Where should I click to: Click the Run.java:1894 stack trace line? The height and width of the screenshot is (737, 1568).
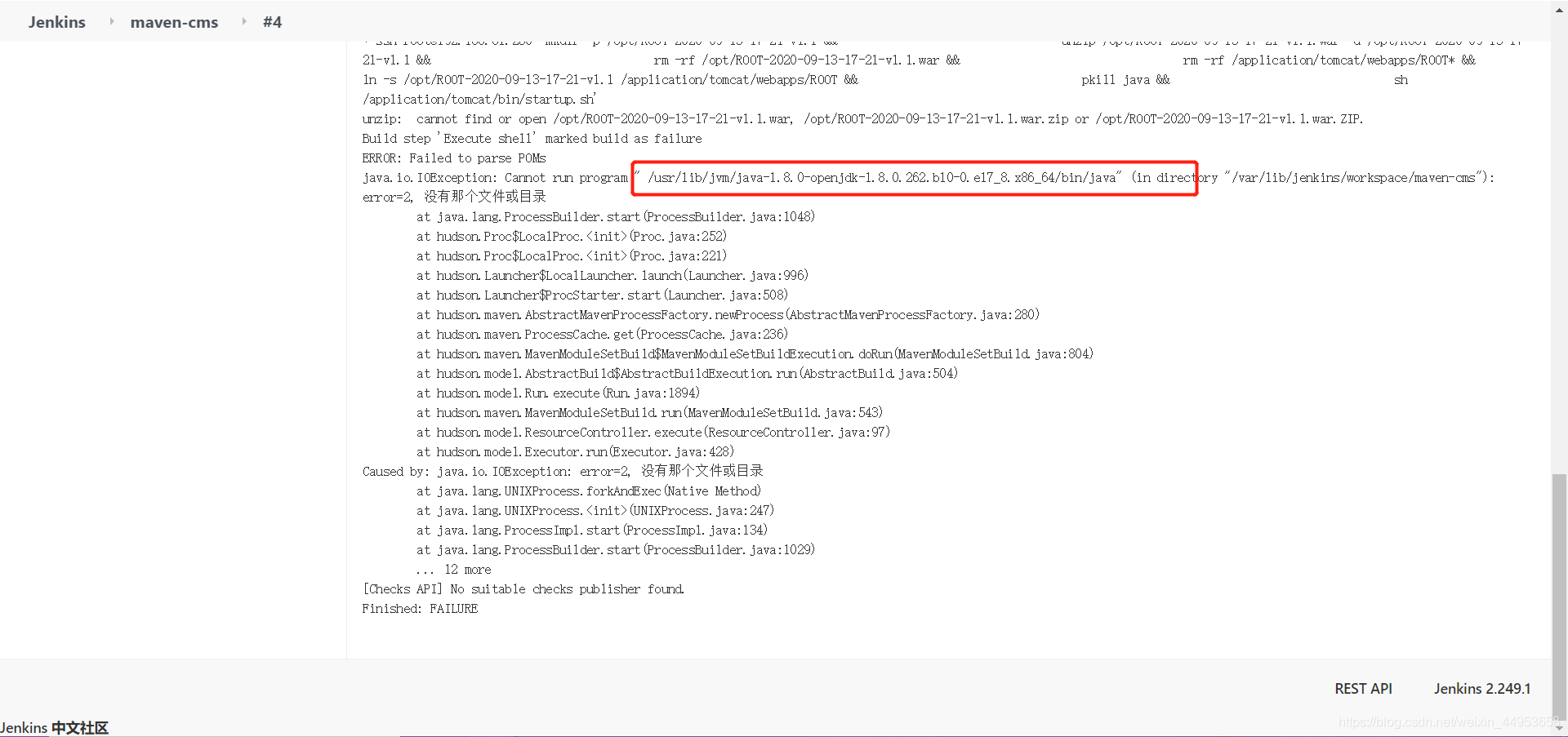559,393
